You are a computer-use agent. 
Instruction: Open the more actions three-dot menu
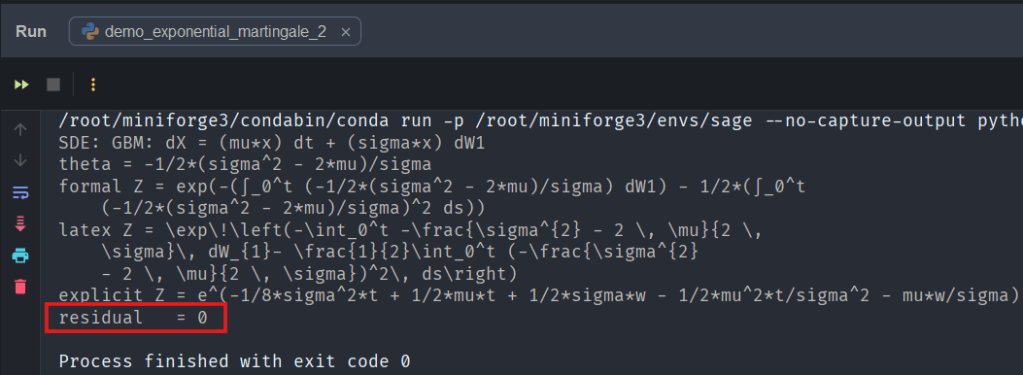(93, 85)
